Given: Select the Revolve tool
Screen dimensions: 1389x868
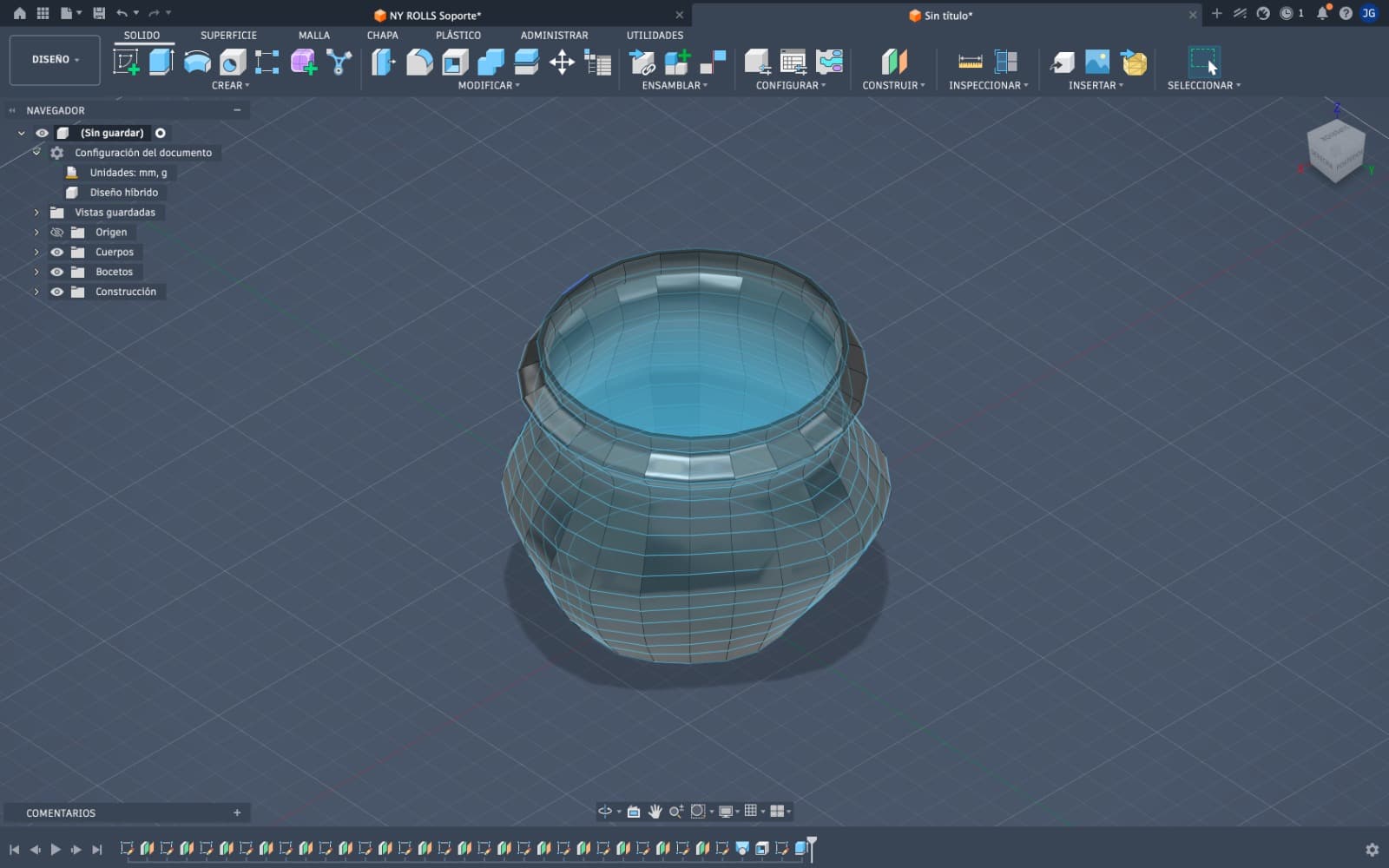Looking at the screenshot, I should point(197,62).
